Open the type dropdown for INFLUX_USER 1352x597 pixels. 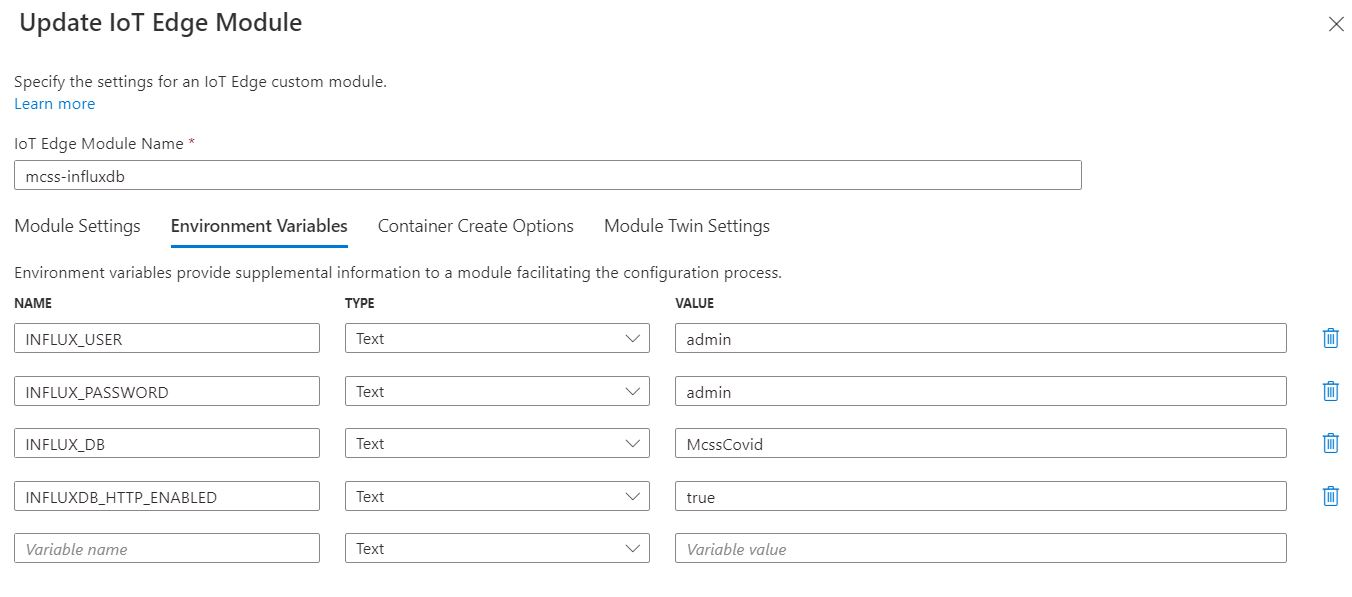(497, 338)
